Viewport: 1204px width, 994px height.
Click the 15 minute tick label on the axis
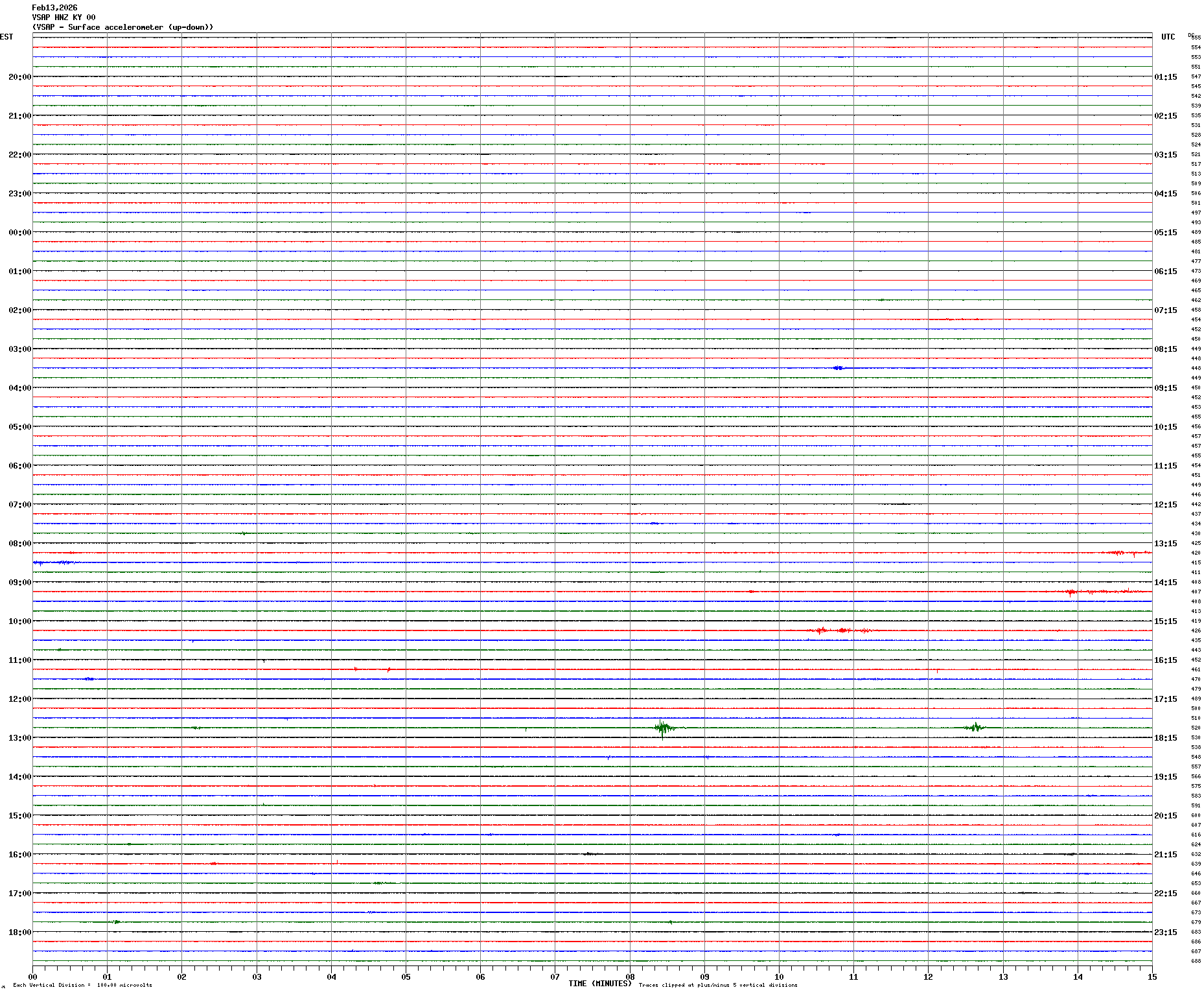coord(1152,977)
